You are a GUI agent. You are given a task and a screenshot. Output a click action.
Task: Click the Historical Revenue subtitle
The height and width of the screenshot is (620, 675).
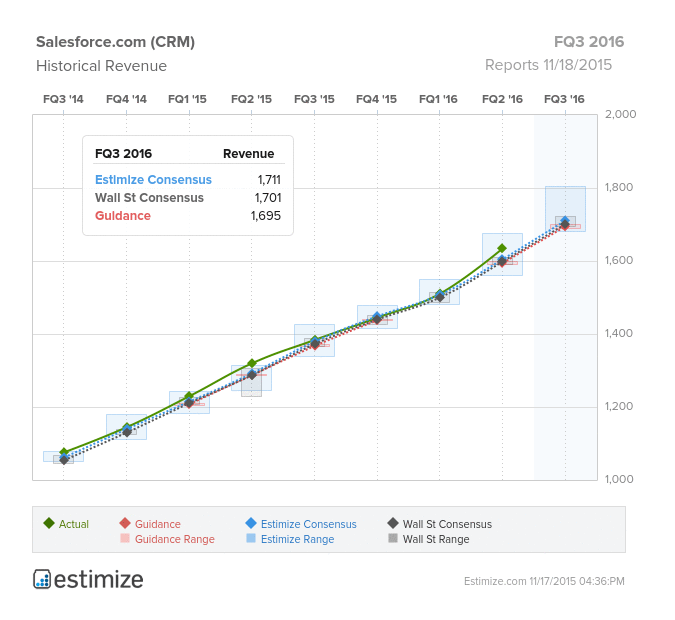(101, 66)
